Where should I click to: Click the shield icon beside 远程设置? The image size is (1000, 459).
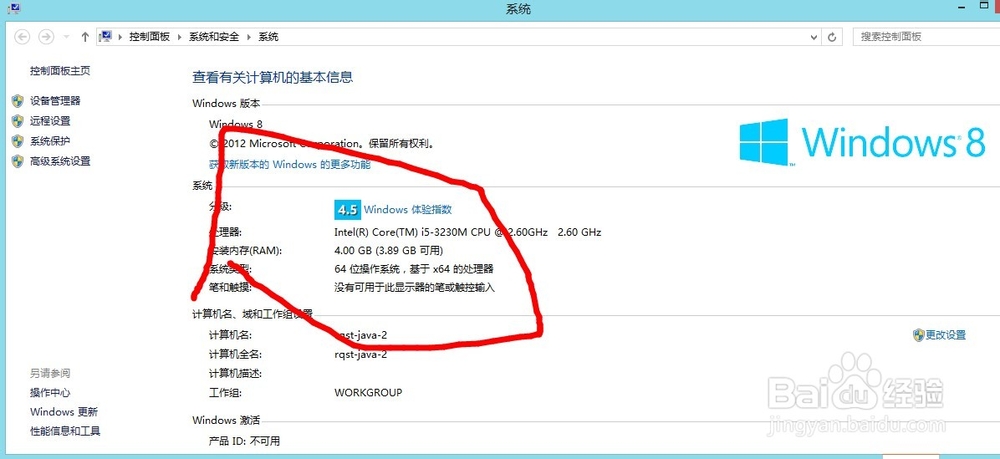18,121
